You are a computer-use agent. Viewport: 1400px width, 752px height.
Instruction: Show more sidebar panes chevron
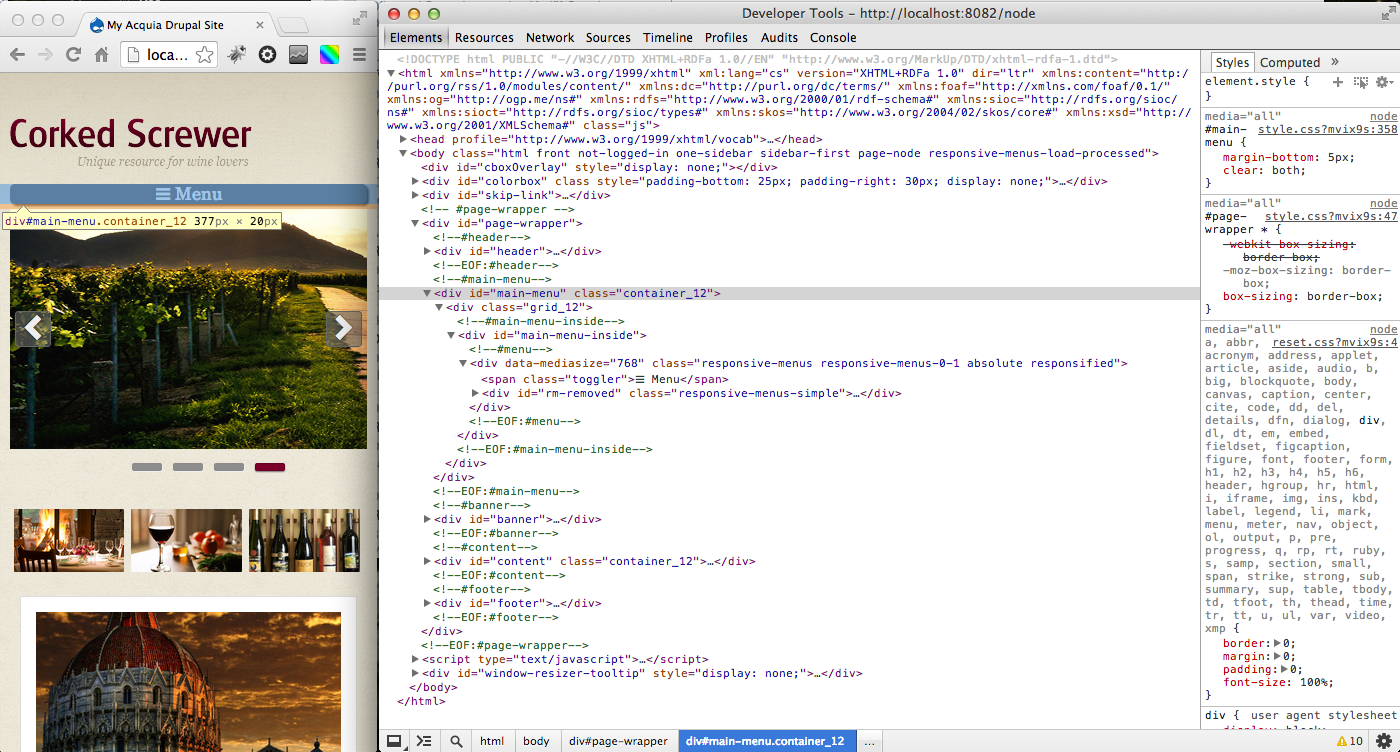point(1335,62)
